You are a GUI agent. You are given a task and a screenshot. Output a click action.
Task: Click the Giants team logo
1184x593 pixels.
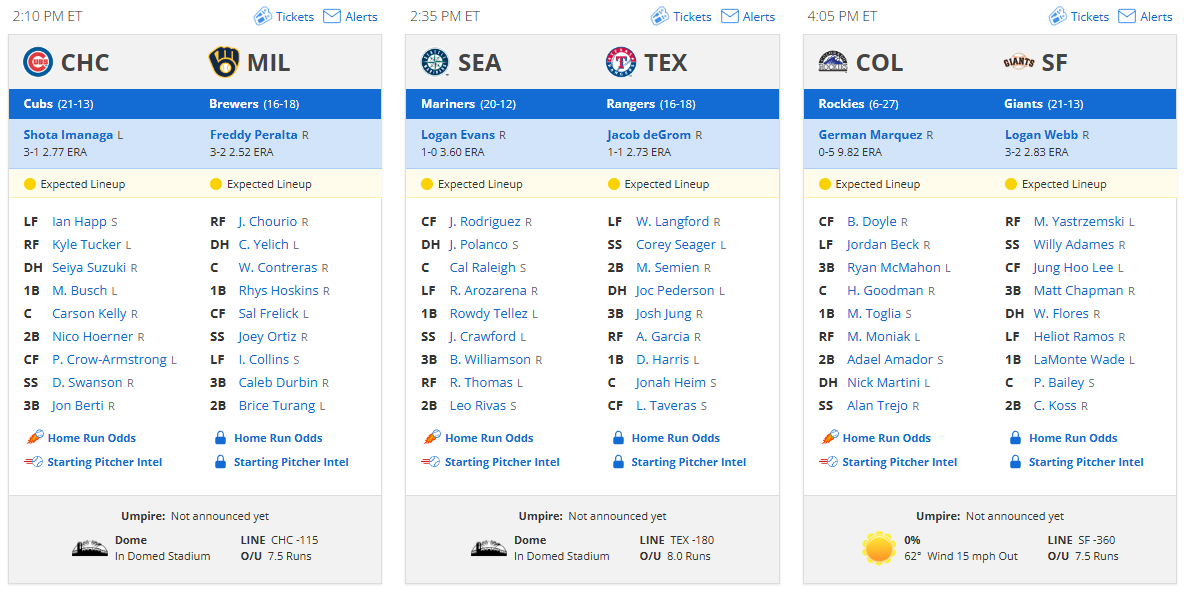tap(1019, 62)
